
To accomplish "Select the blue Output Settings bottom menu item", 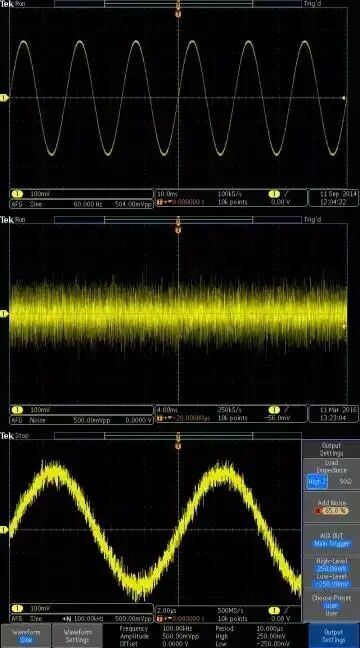I will pyautogui.click(x=333, y=635).
